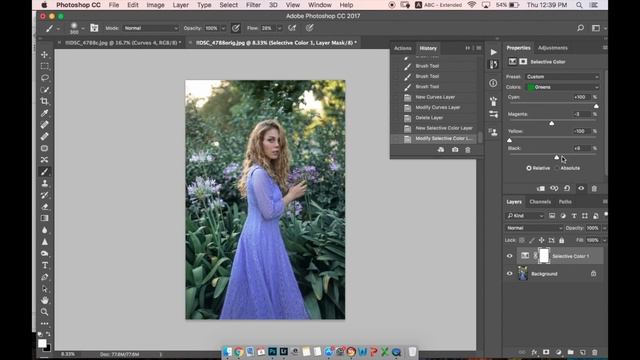Select the Zoom tool
This screenshot has width=640, height=360.
pos(45,312)
